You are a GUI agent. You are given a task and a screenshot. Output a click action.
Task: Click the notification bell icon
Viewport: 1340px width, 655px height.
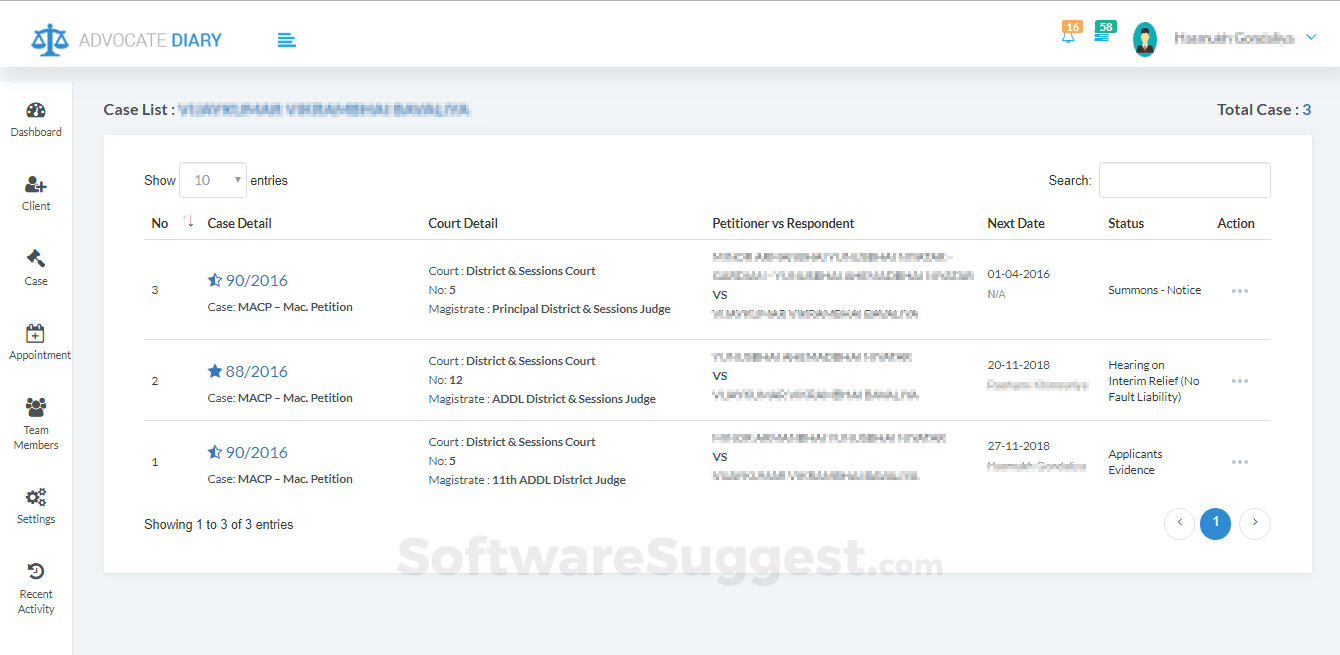pyautogui.click(x=1069, y=37)
